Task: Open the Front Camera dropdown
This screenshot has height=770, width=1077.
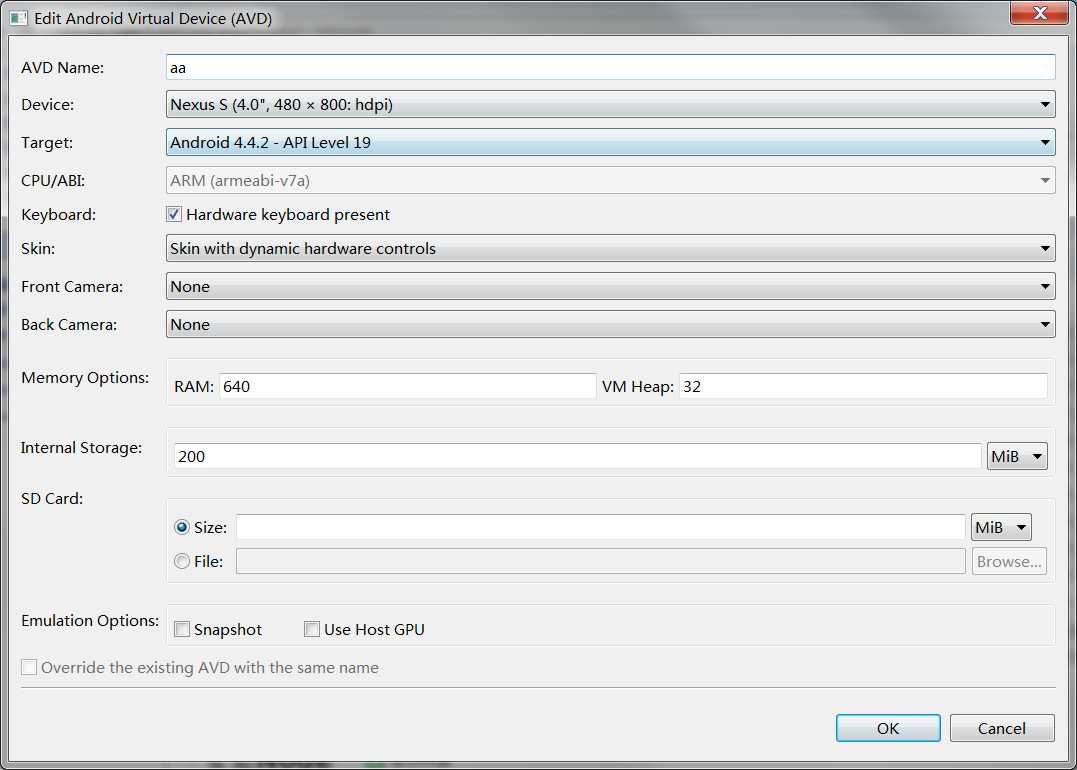Action: click(x=611, y=286)
